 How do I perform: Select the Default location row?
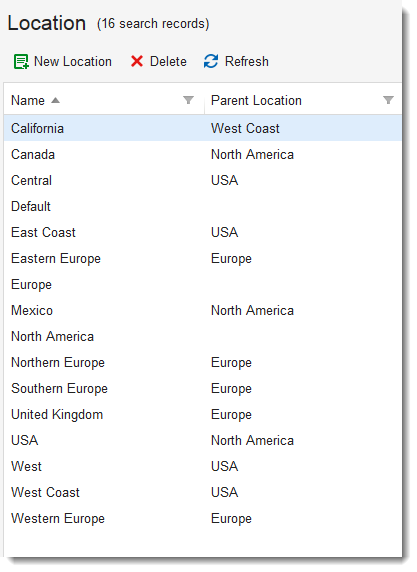pyautogui.click(x=203, y=206)
